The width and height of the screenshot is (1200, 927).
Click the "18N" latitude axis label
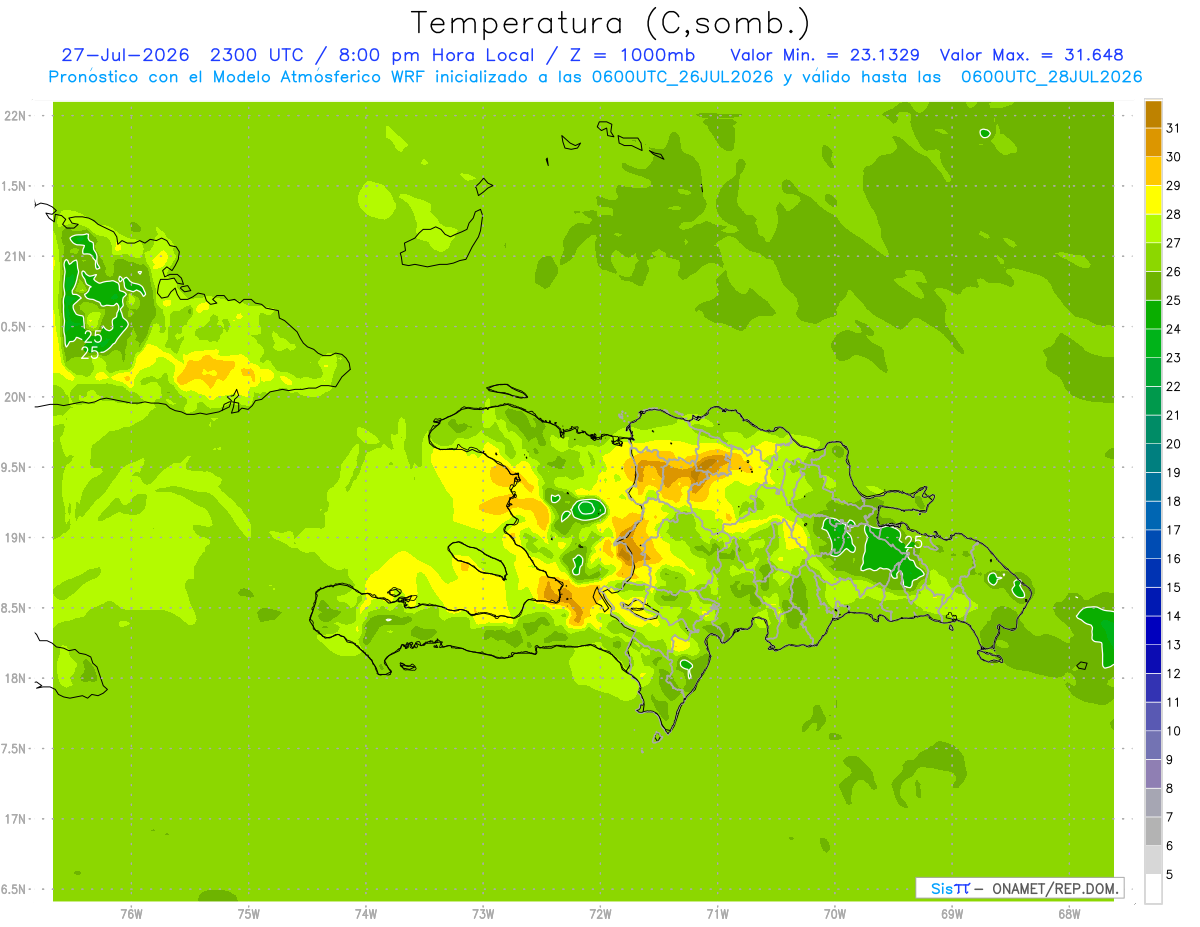coord(16,678)
